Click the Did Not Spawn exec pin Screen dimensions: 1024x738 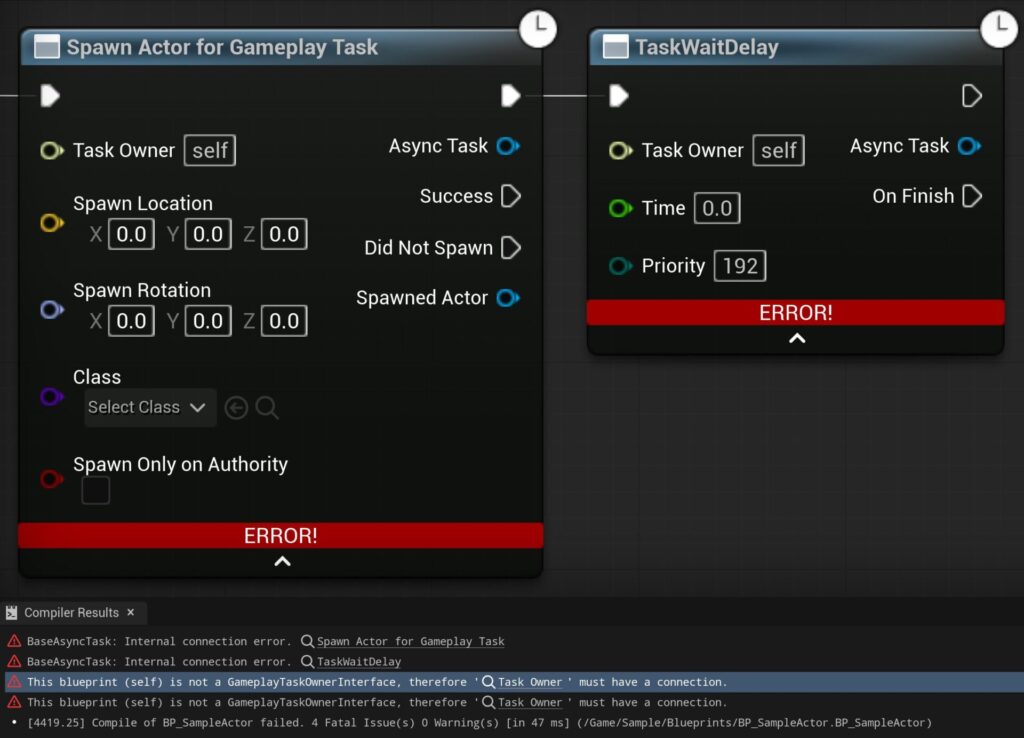coord(510,247)
